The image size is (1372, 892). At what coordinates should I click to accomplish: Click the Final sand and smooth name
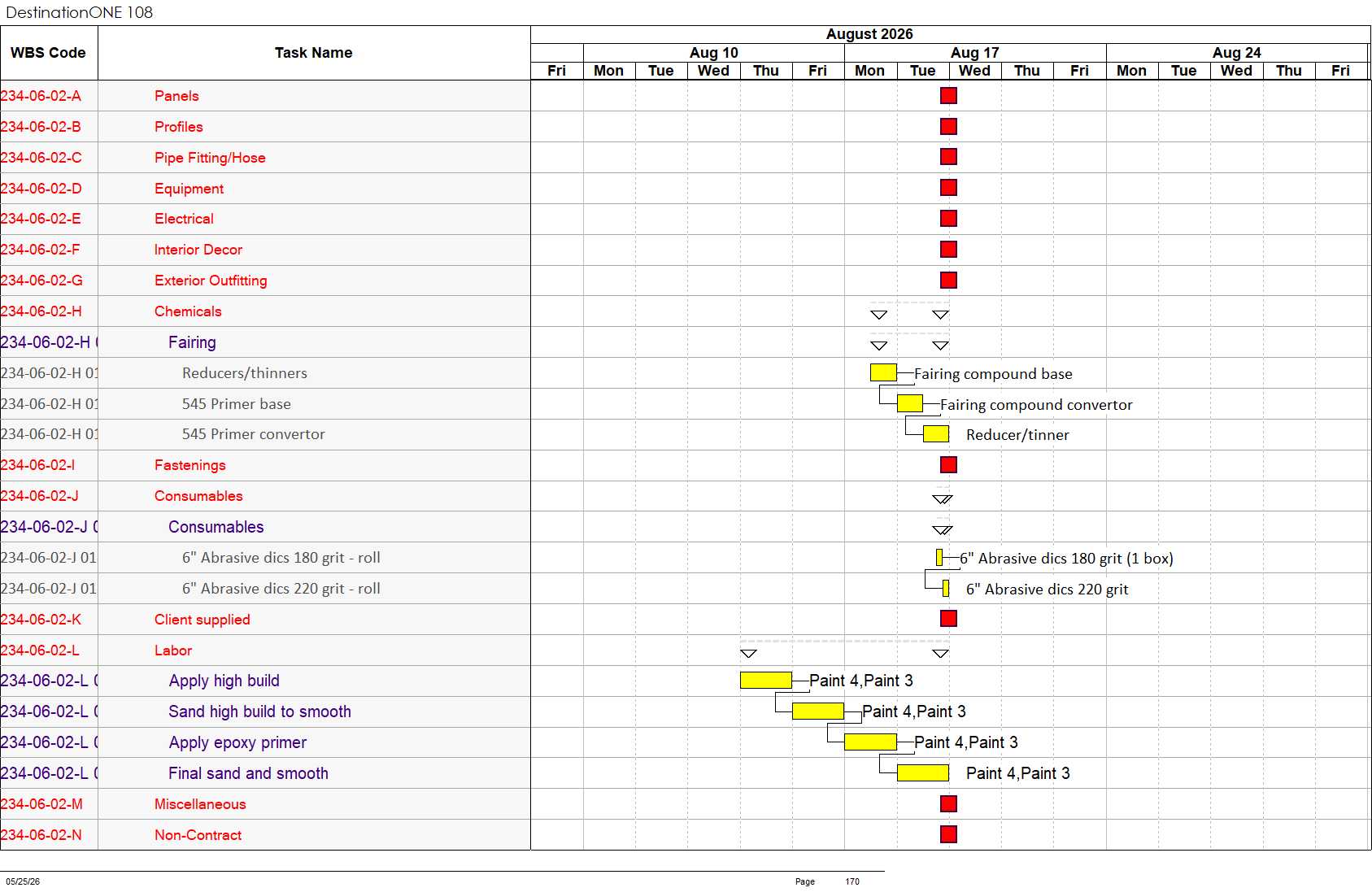coord(249,773)
